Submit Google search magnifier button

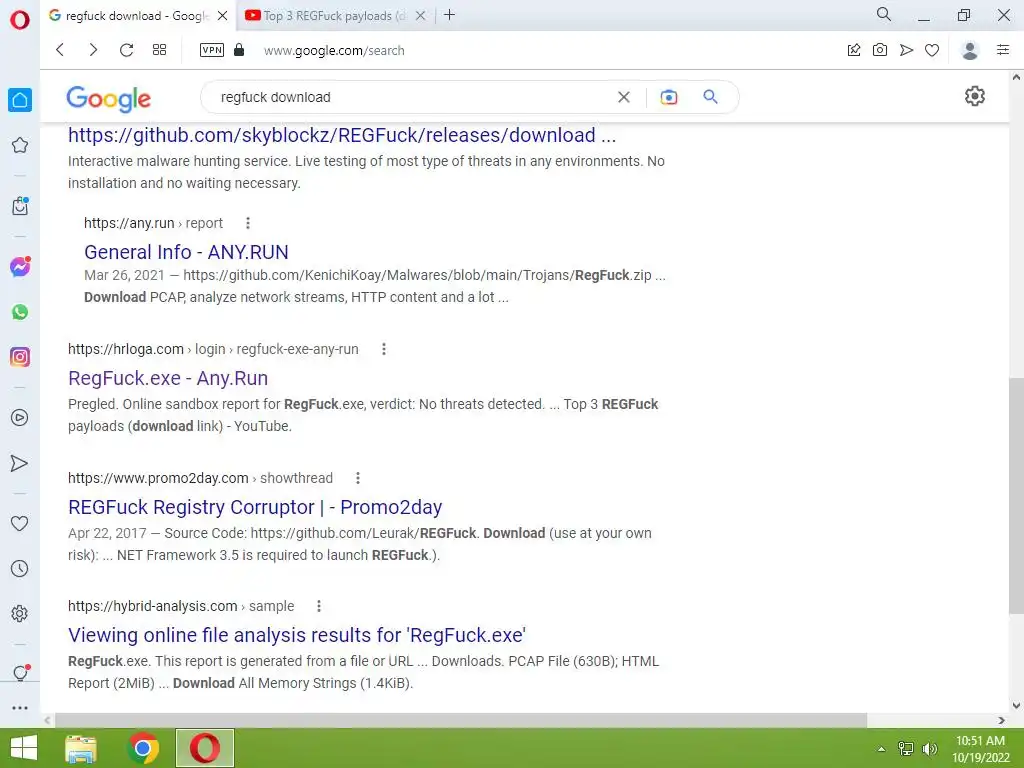point(711,97)
